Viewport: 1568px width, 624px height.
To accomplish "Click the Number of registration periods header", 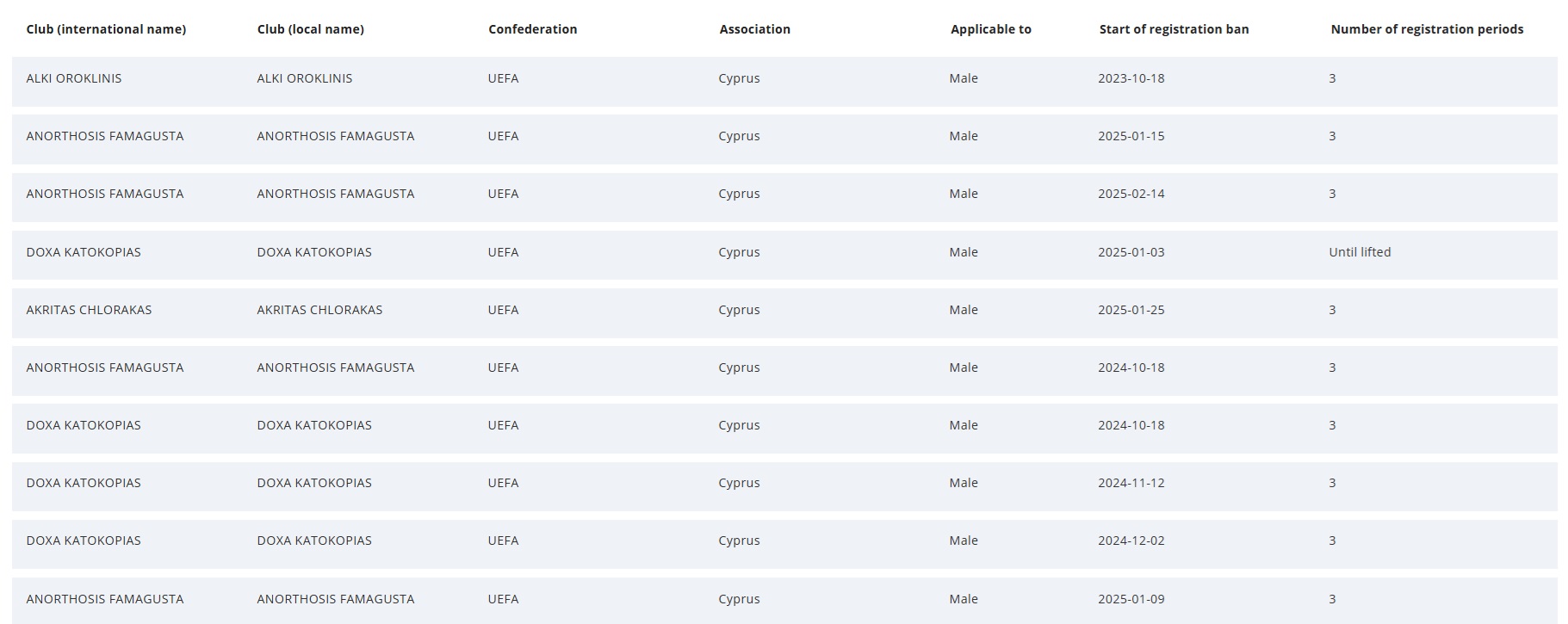I will tap(1427, 29).
